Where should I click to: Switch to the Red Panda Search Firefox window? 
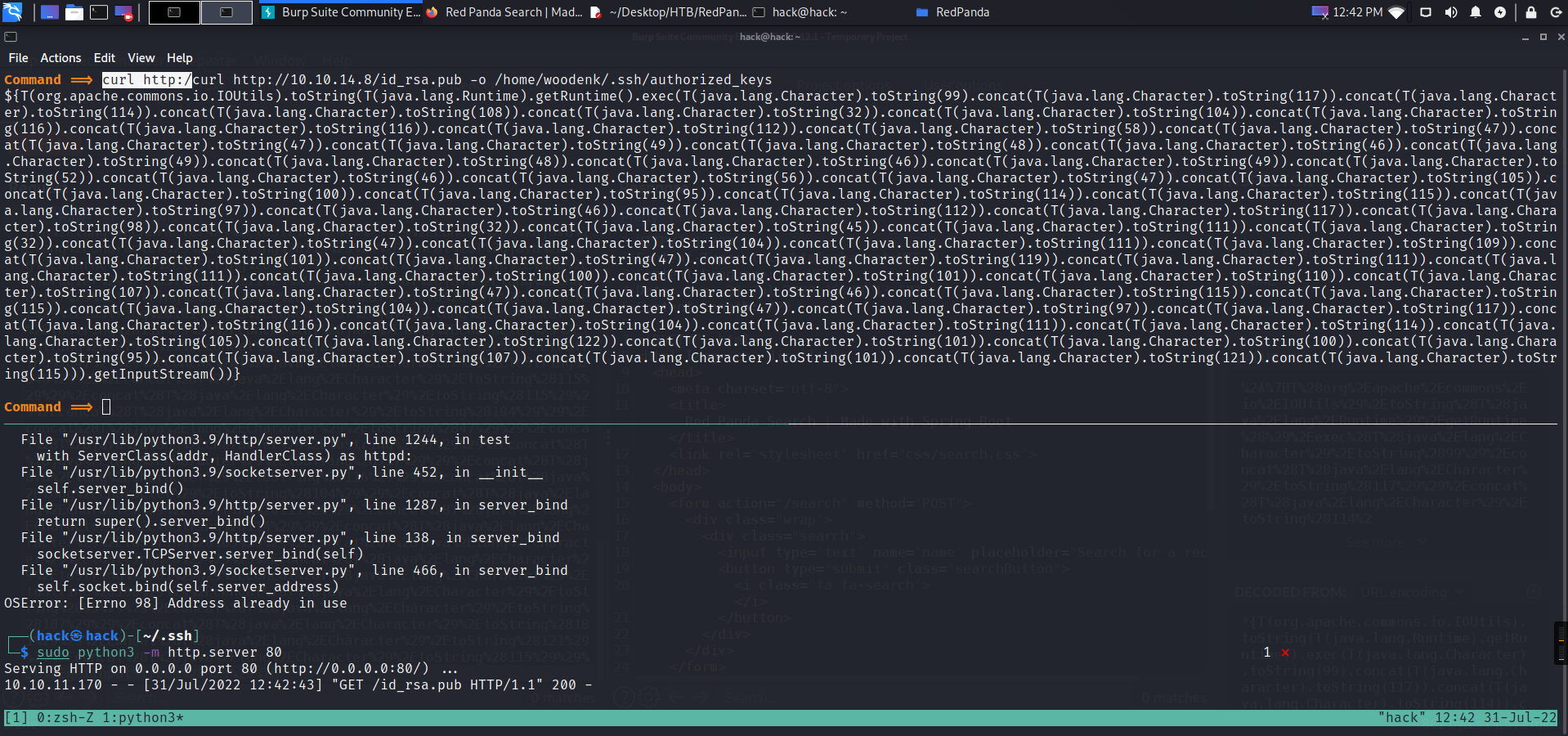pos(504,12)
